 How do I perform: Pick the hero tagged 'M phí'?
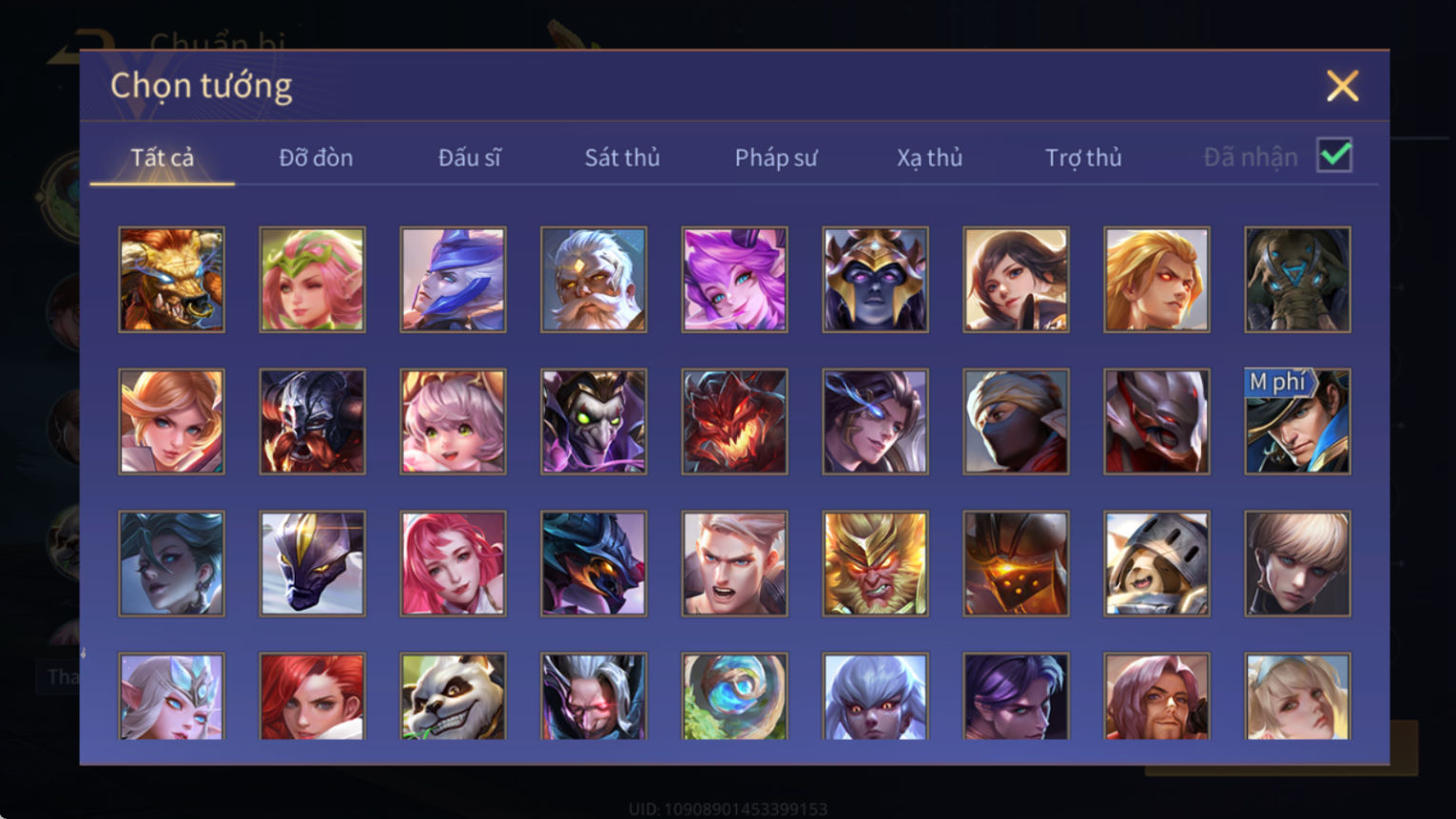point(1297,421)
